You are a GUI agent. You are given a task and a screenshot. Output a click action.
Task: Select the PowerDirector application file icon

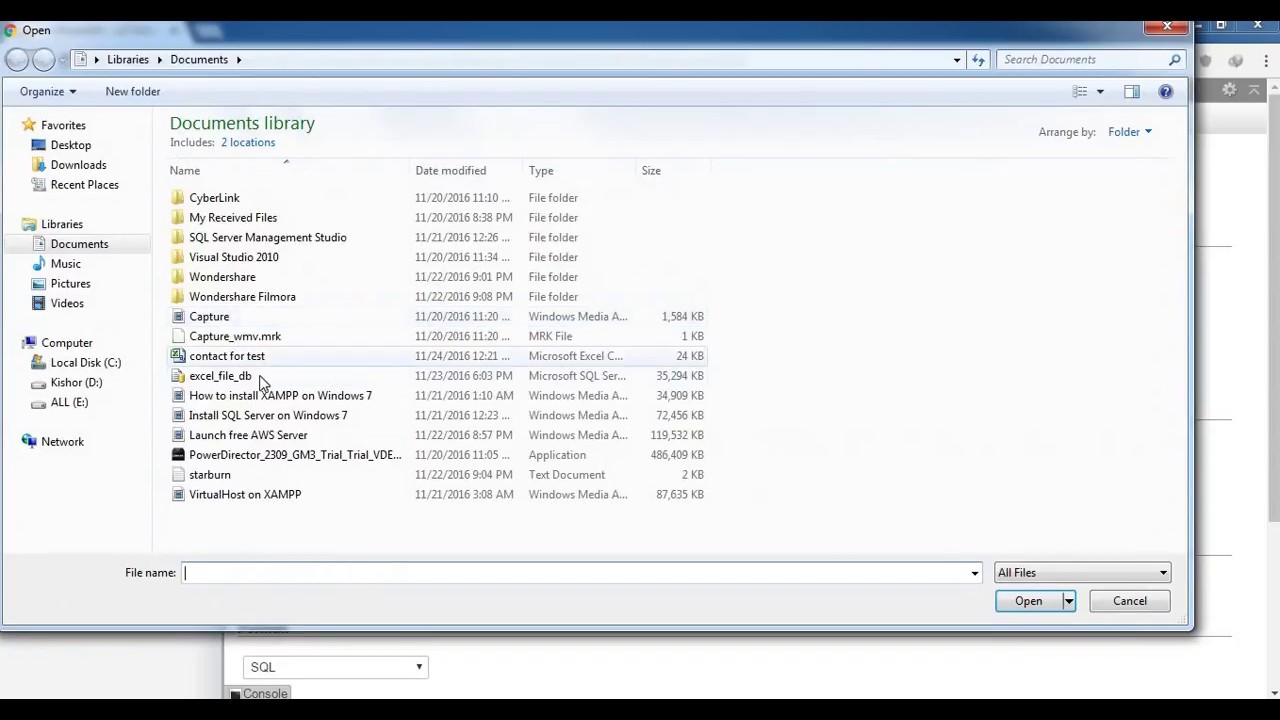click(x=178, y=455)
